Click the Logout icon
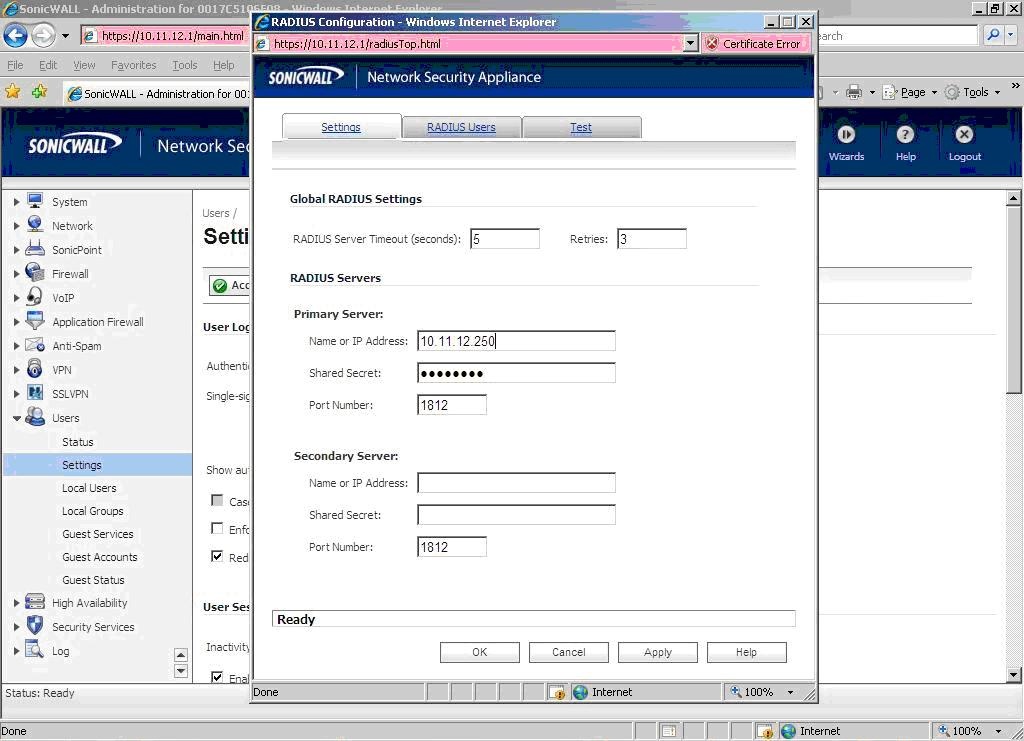 [964, 135]
